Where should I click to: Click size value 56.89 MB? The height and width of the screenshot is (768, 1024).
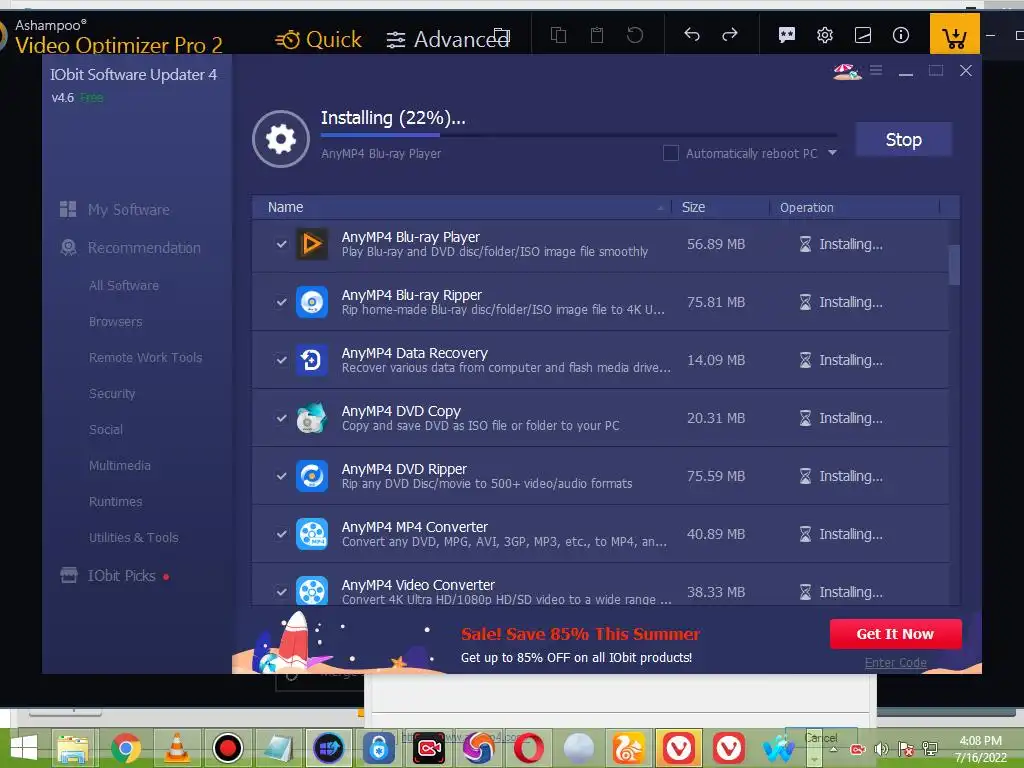click(716, 244)
